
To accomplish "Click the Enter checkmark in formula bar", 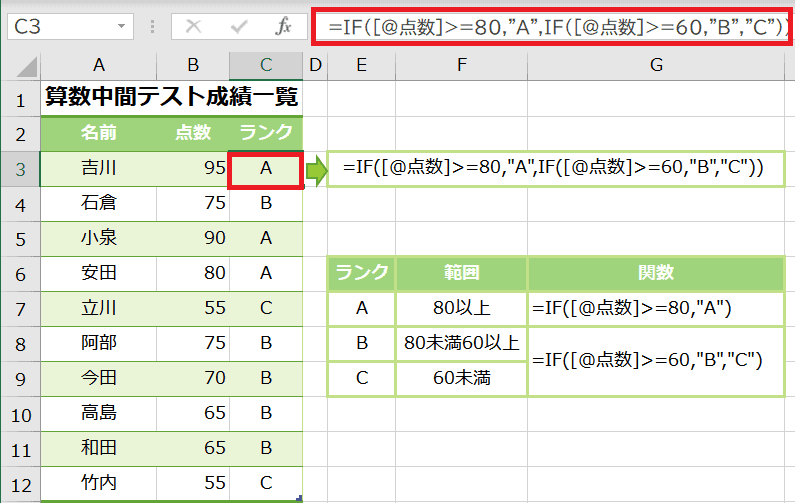I will click(x=239, y=27).
